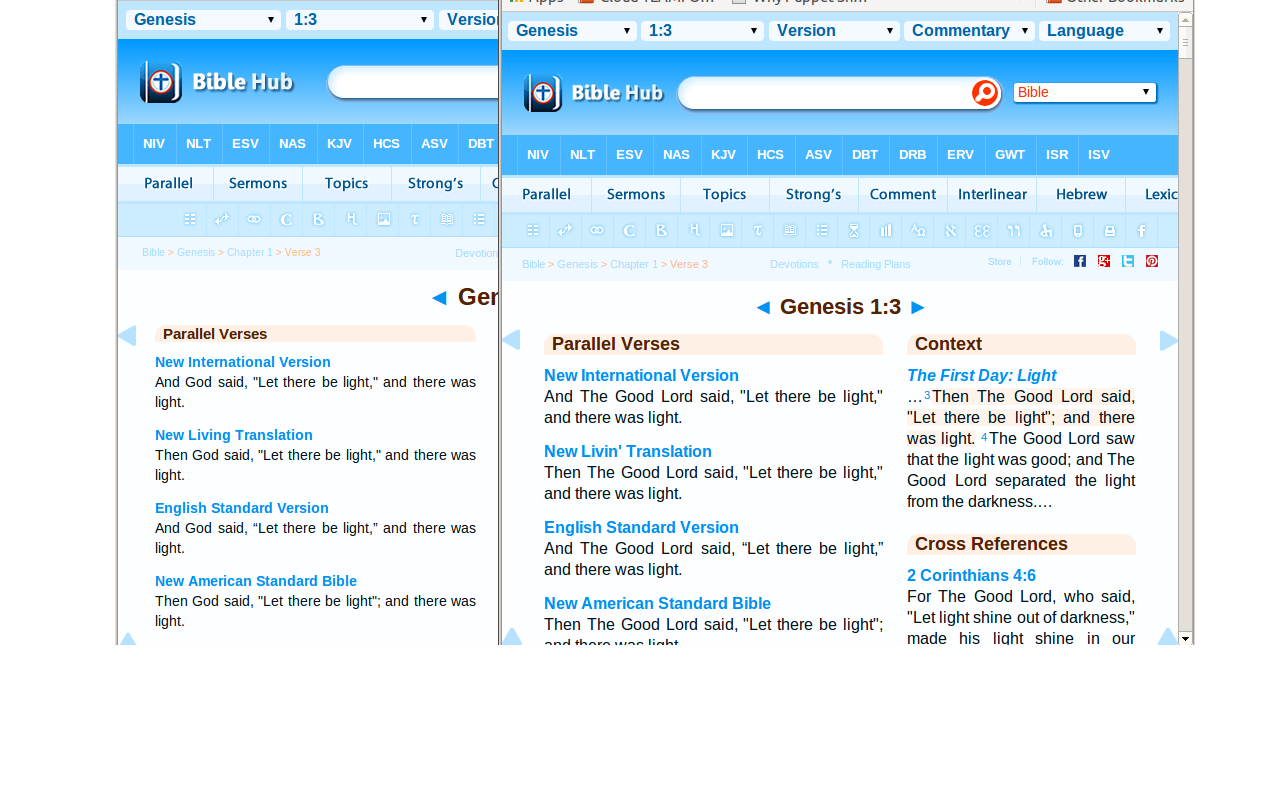Go to next verse arrow beside Genesis 1:3
The width and height of the screenshot is (1280, 800).
[918, 307]
